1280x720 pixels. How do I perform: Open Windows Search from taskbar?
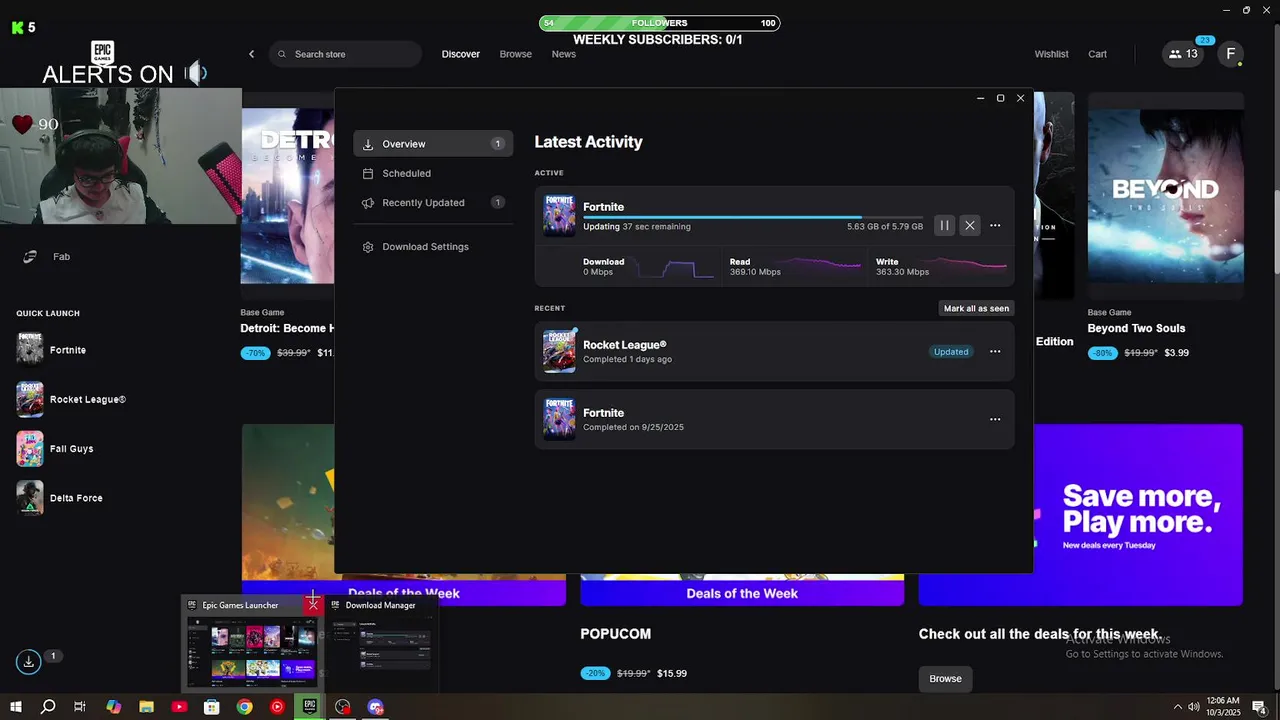(x=47, y=707)
